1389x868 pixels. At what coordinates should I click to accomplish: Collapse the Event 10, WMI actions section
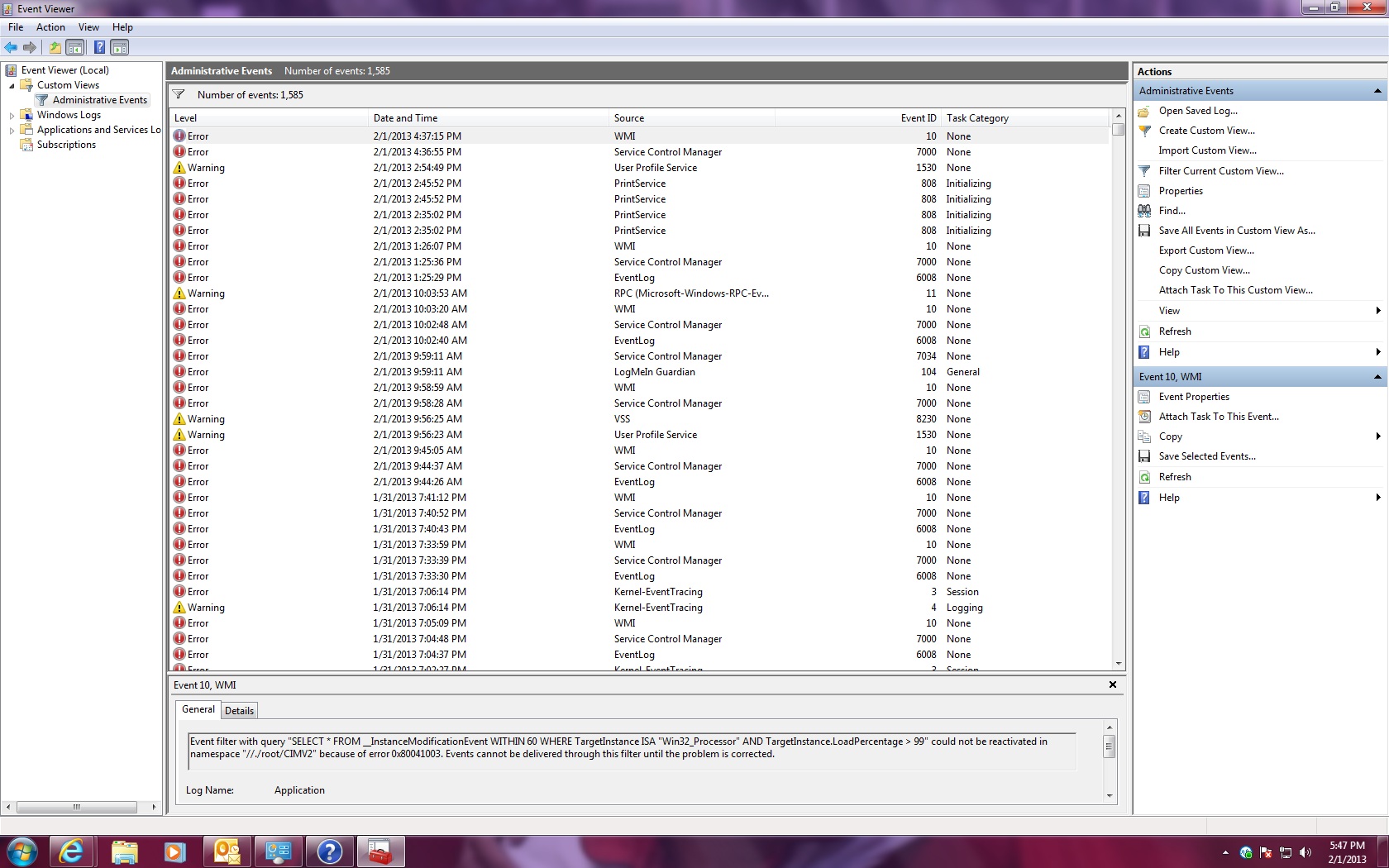click(x=1377, y=377)
